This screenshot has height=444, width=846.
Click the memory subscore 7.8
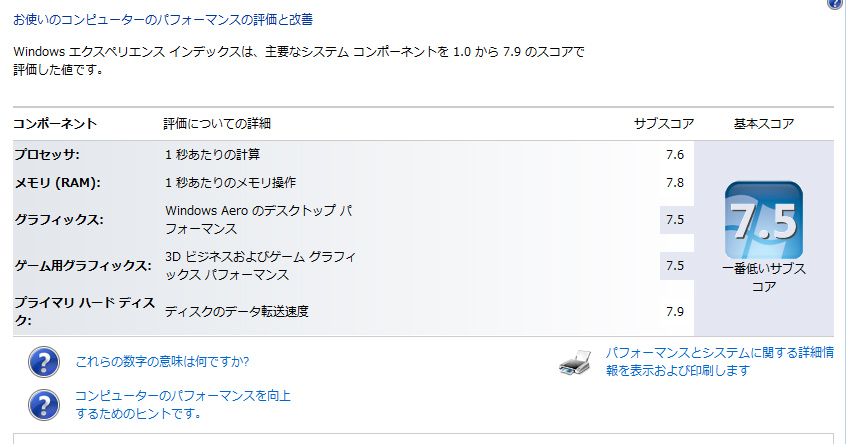674,183
